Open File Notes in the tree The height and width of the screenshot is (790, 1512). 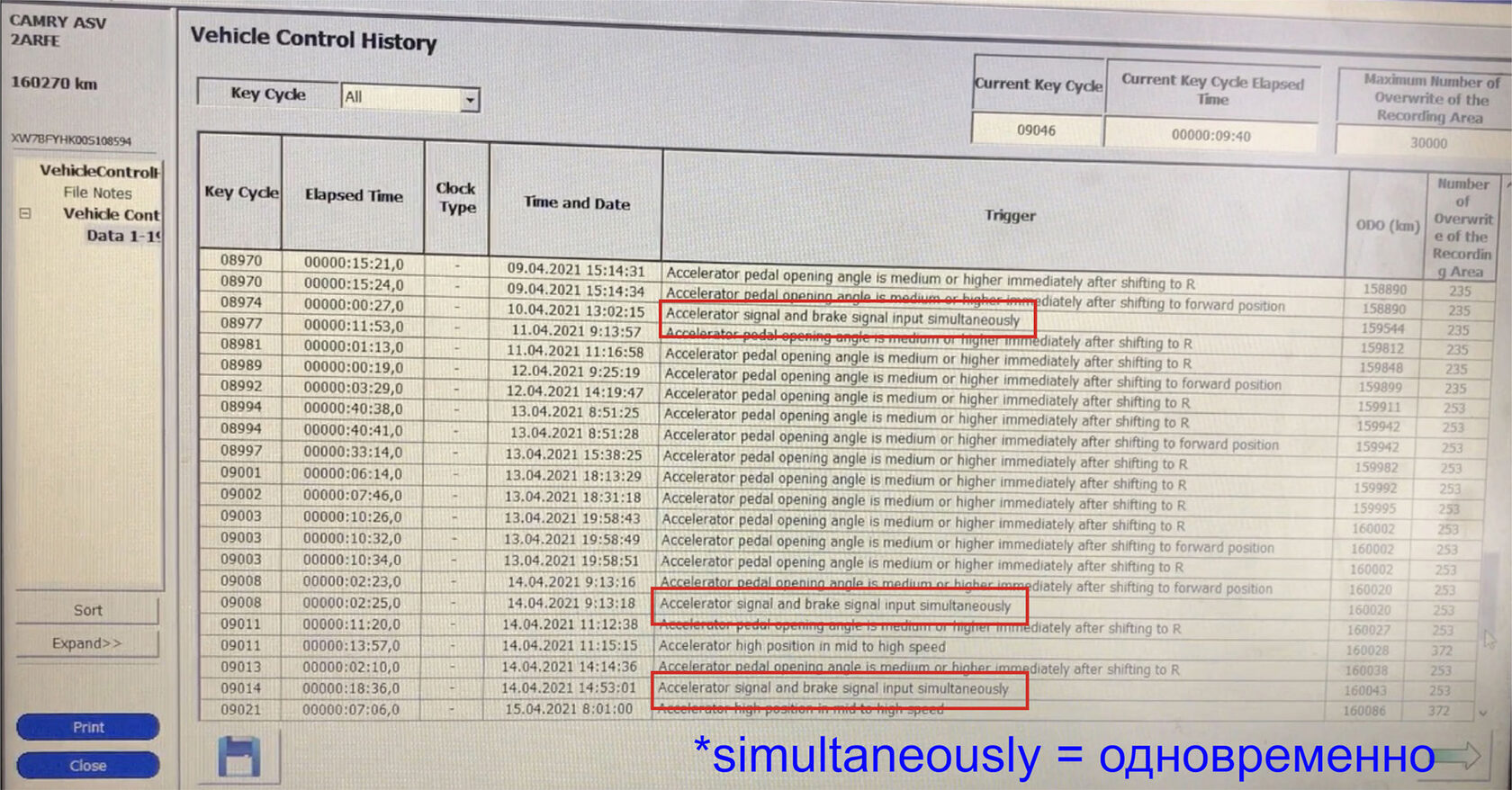click(x=97, y=193)
